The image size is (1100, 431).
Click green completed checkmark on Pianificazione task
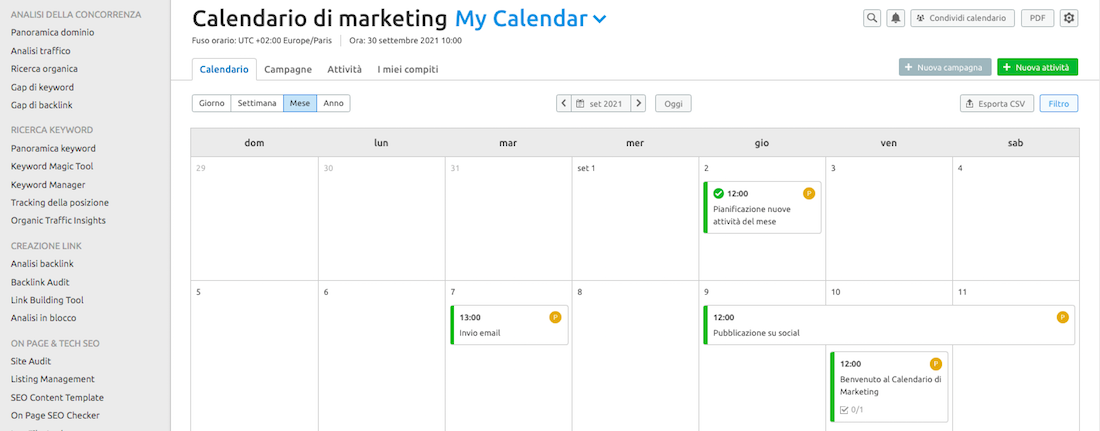[718, 193]
